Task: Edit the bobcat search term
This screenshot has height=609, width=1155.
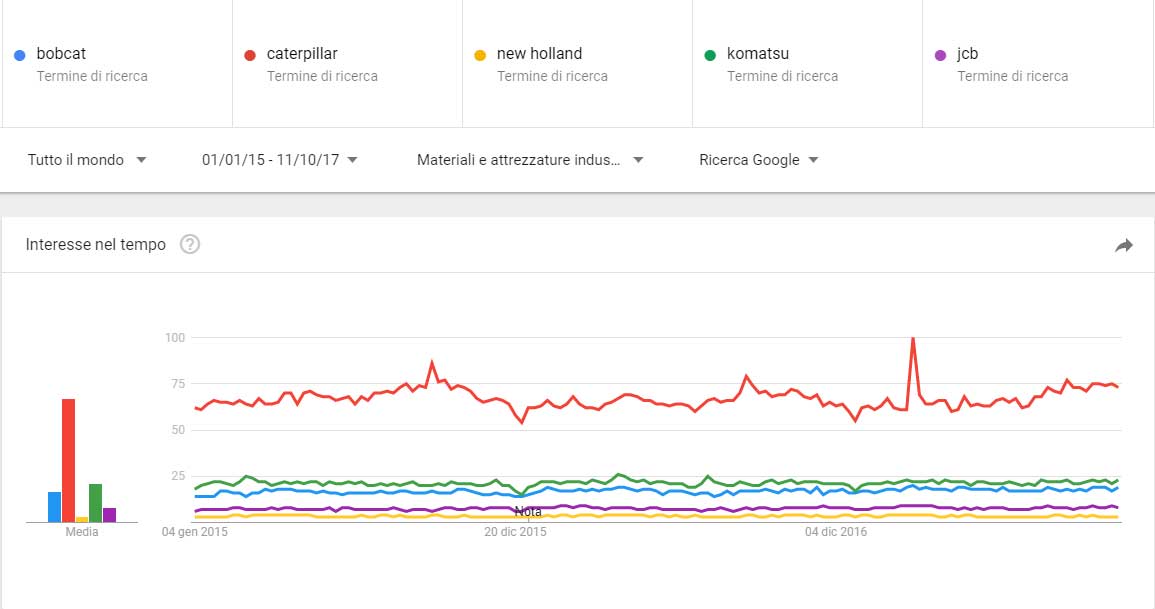Action: pos(117,64)
